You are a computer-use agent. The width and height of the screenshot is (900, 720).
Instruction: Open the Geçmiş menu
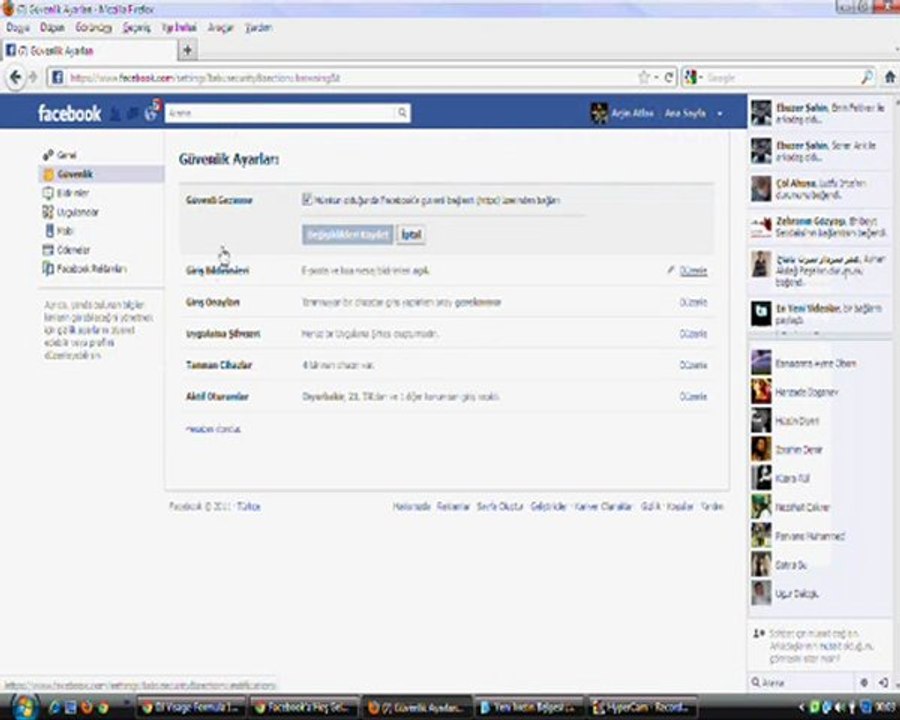[x=137, y=28]
